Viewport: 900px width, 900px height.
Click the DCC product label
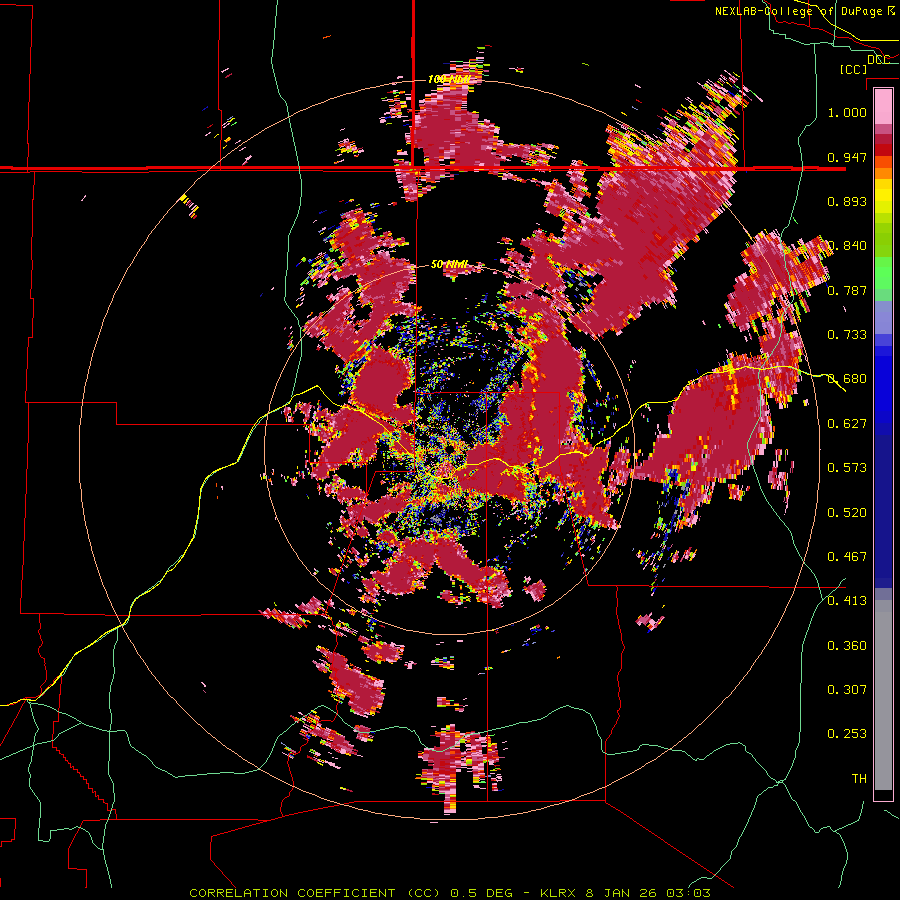[x=878, y=60]
